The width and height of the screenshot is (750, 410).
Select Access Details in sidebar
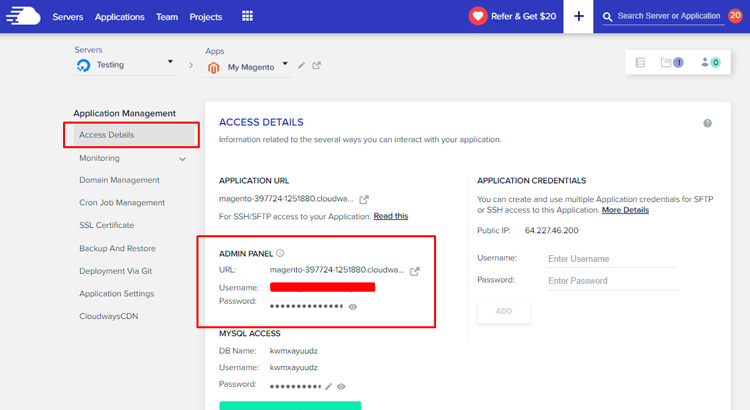pos(135,135)
